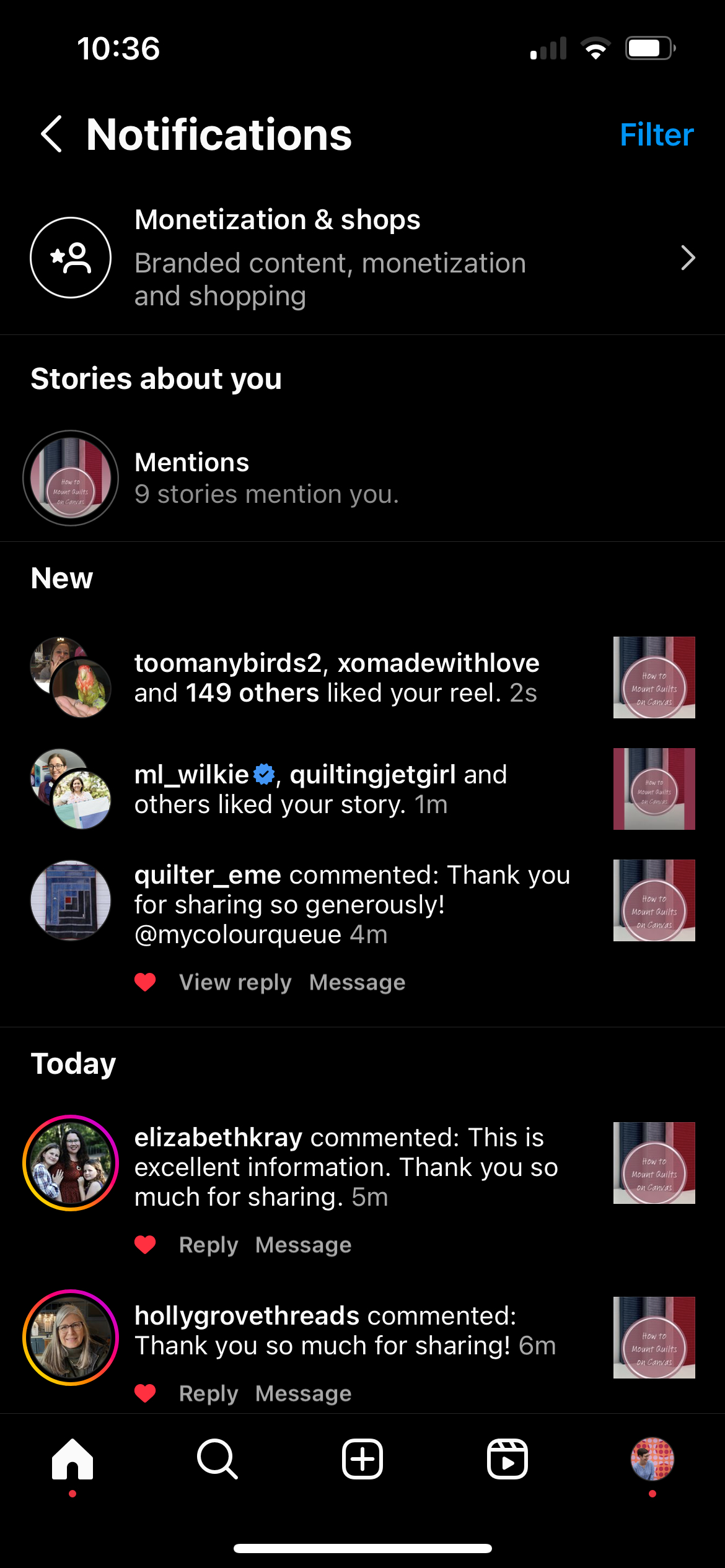Go back using the left arrow icon
This screenshot has width=725, height=1568.
tap(51, 134)
